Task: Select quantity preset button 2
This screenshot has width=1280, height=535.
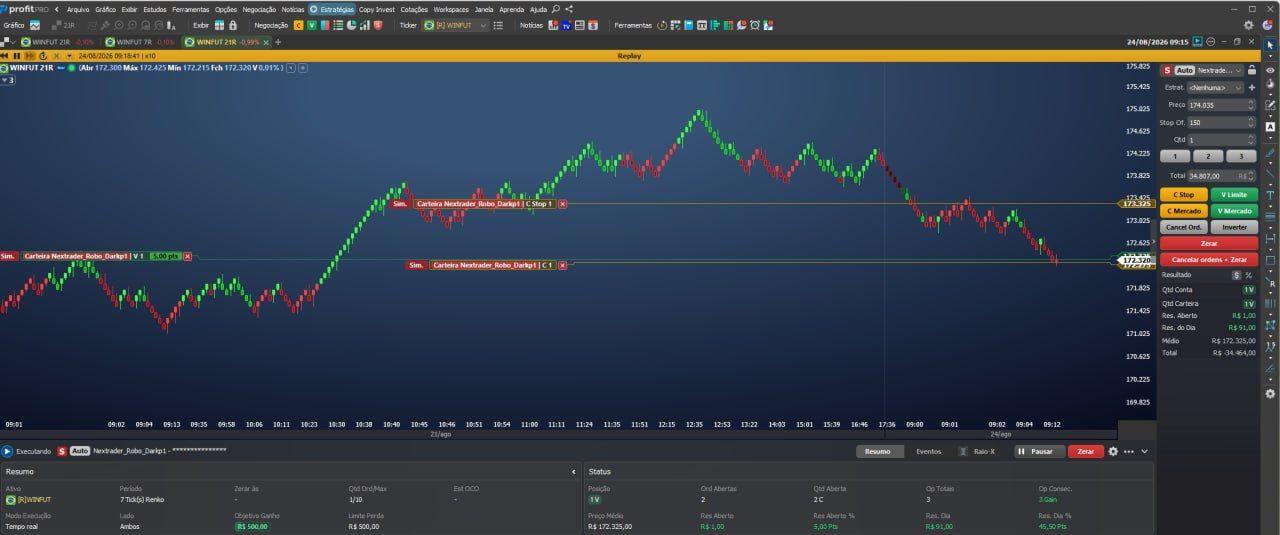Action: pos(1208,156)
